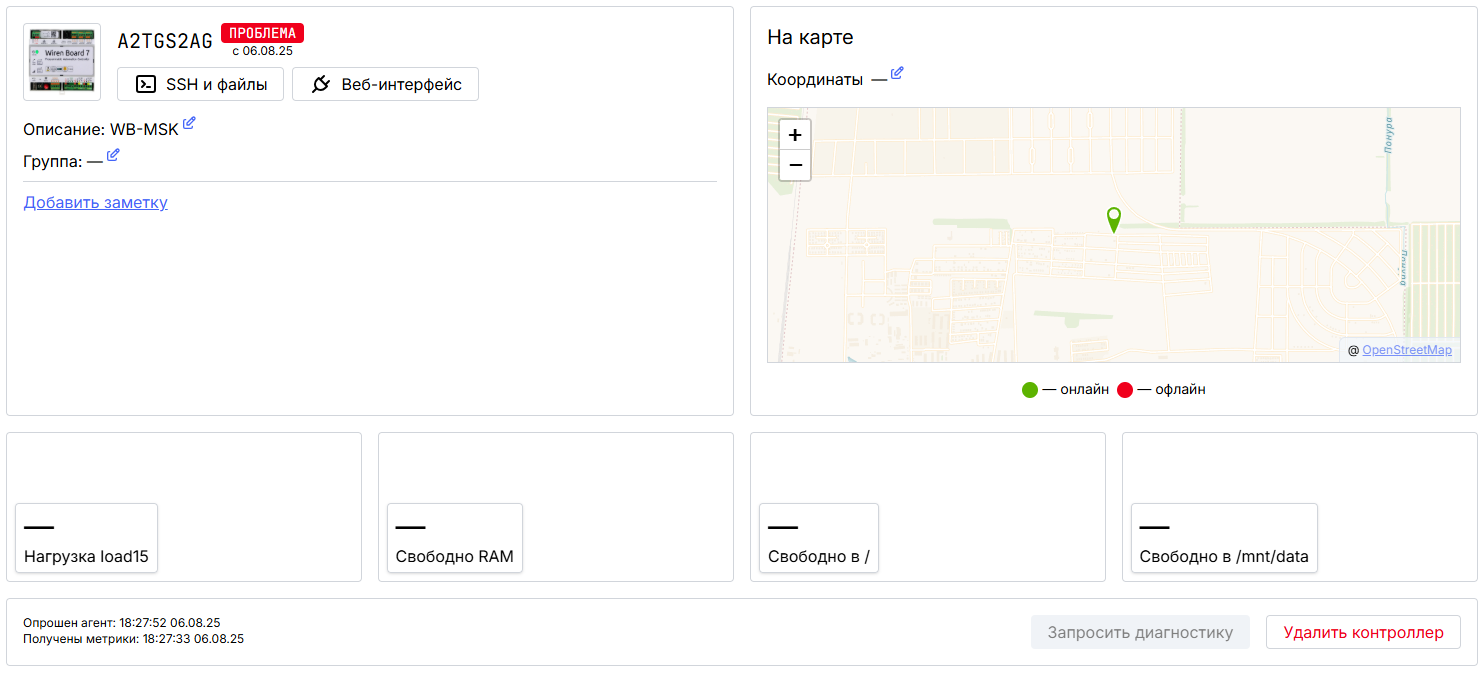Click the pencil icon next to Описание
The width and height of the screenshot is (1478, 678).
pyautogui.click(x=189, y=124)
